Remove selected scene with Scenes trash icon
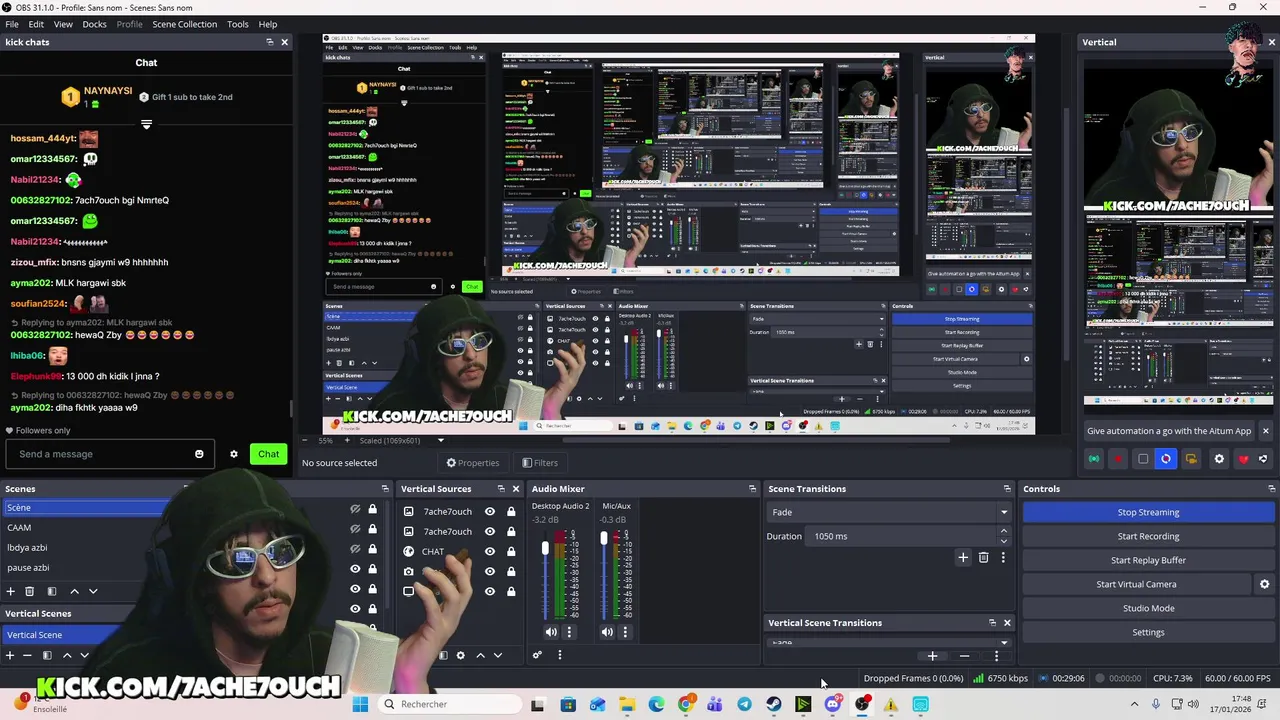 29,591
